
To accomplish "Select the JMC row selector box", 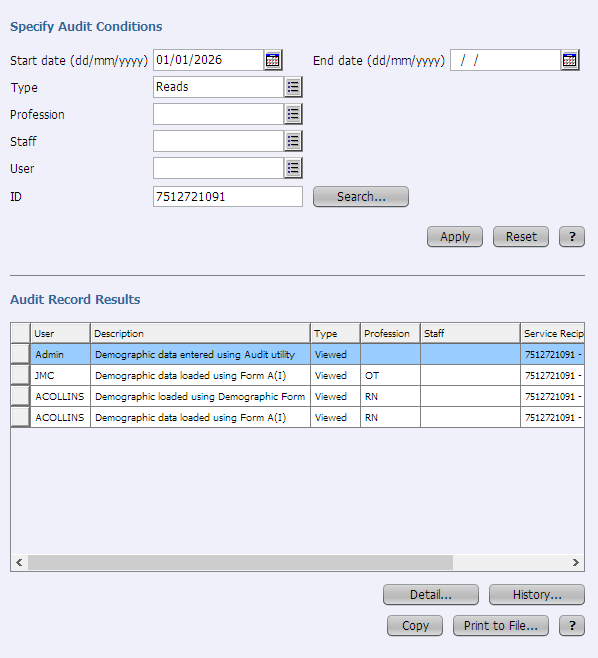I will (x=20, y=375).
